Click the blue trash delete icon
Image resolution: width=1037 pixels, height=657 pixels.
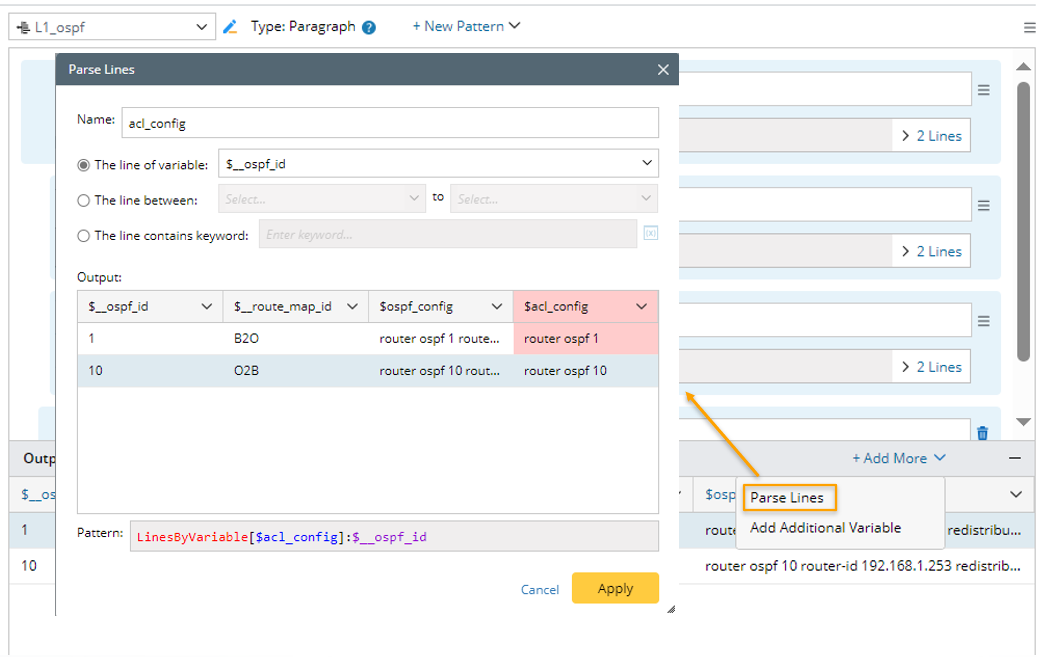click(x=982, y=432)
